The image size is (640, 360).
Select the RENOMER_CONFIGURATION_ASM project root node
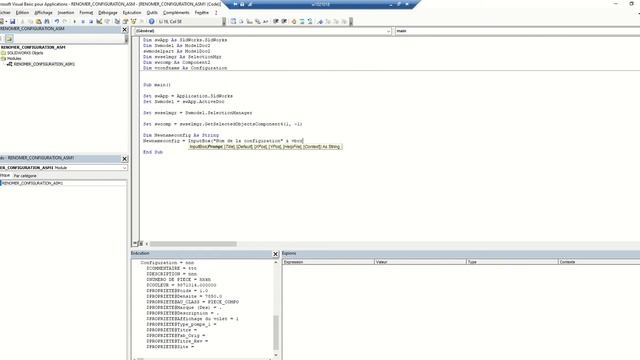coord(33,47)
